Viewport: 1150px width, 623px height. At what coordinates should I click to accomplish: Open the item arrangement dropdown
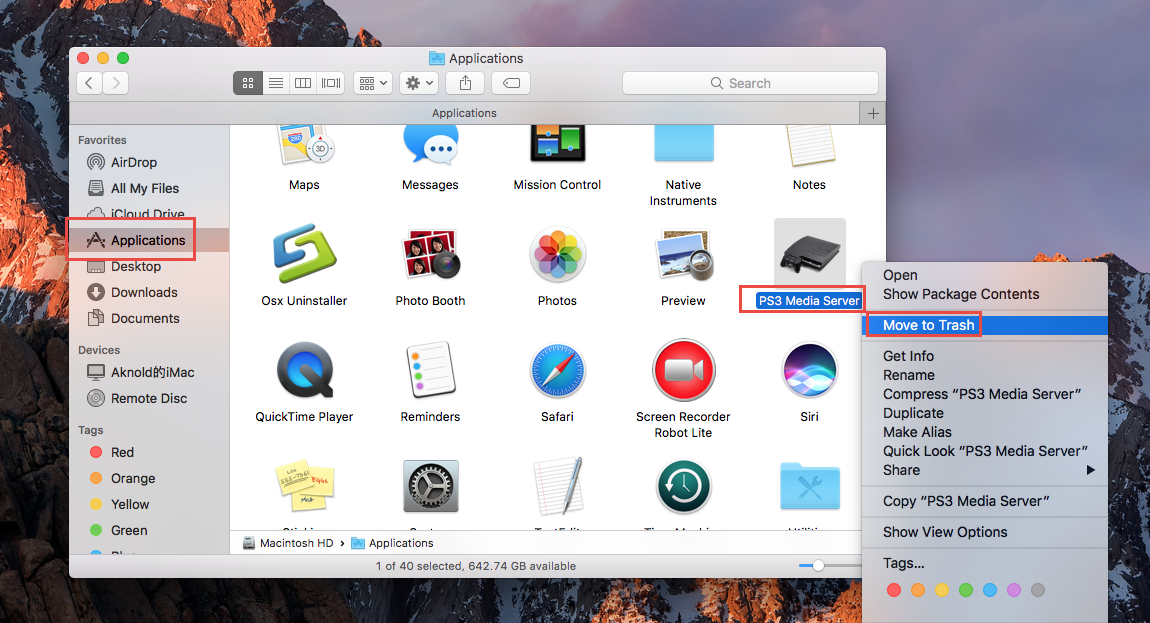371,83
